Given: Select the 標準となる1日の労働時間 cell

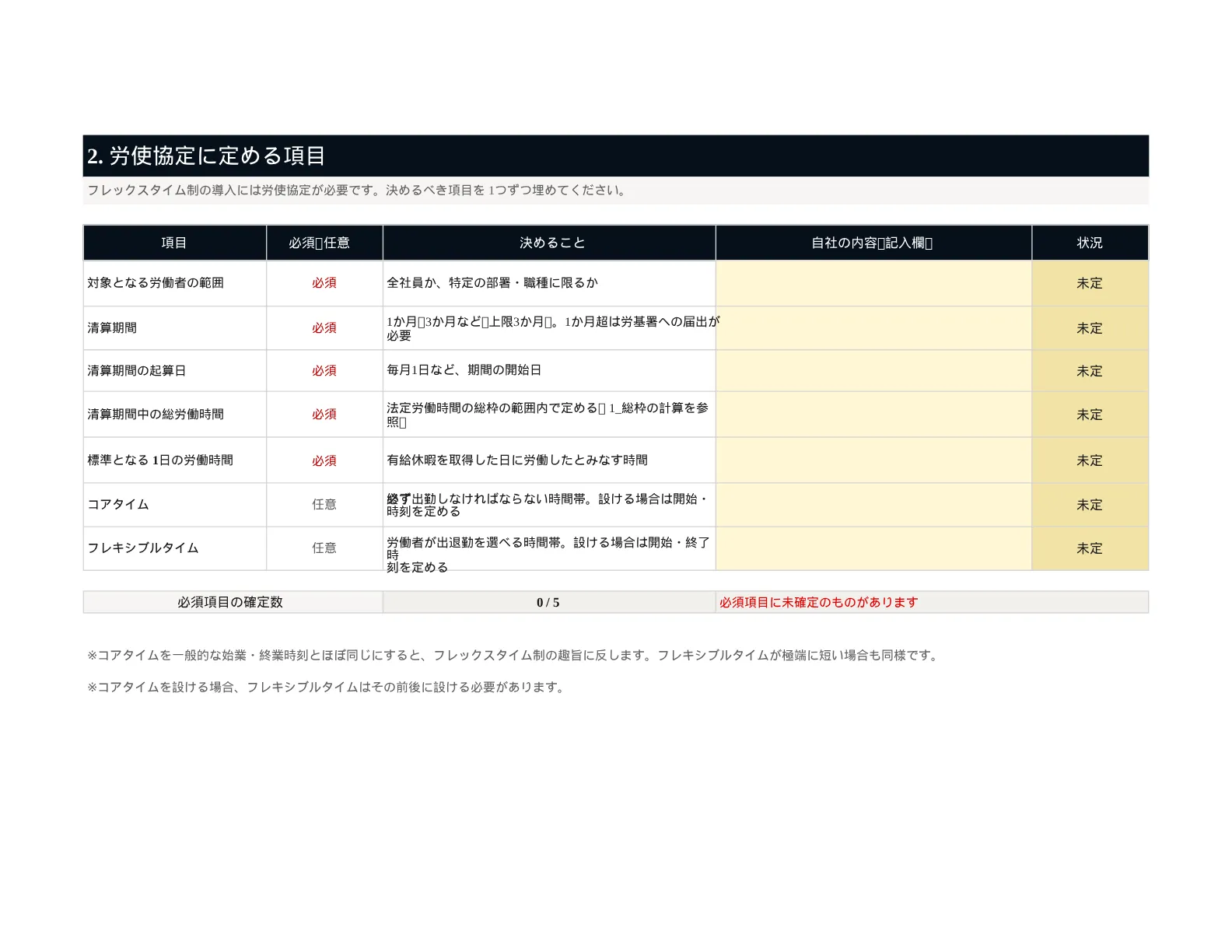Looking at the screenshot, I should click(x=174, y=460).
